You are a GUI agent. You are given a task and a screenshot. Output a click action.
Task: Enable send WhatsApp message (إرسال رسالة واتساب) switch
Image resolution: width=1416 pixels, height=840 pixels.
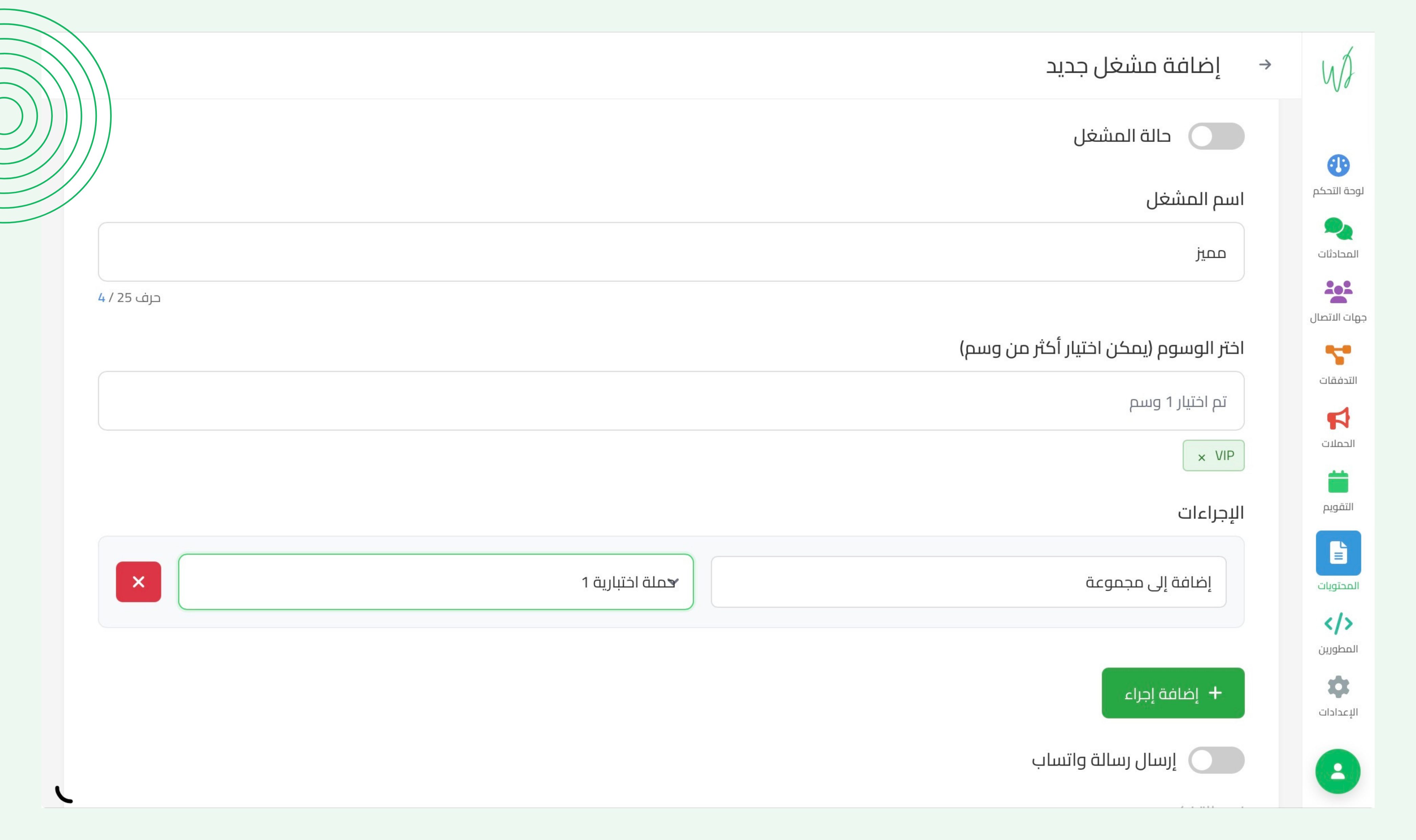pos(1216,760)
